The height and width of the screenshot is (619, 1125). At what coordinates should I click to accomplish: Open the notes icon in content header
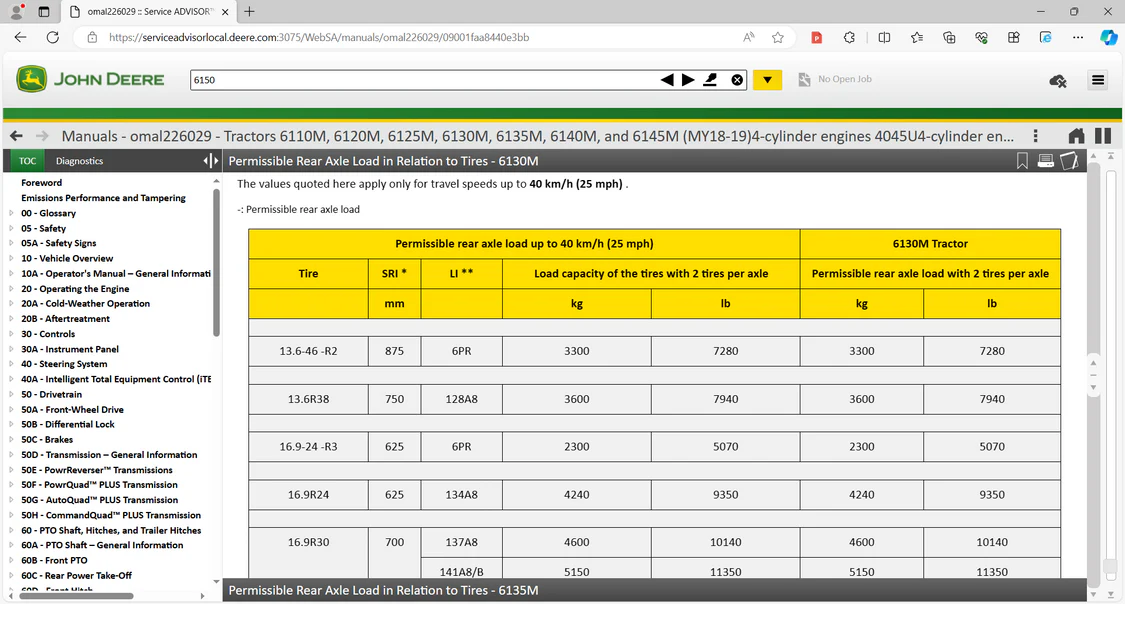[x=1069, y=161]
